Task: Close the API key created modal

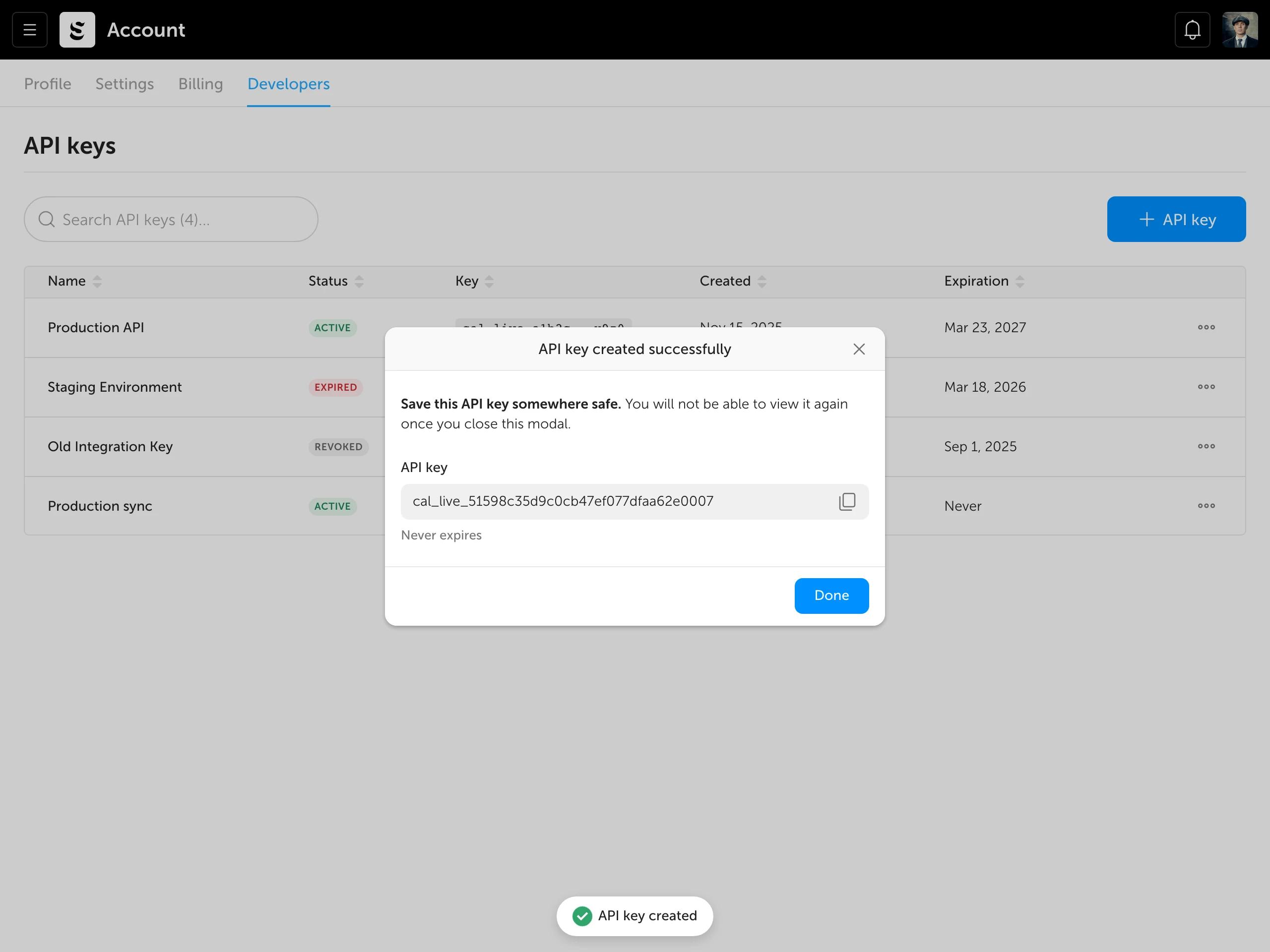Action: pos(858,349)
